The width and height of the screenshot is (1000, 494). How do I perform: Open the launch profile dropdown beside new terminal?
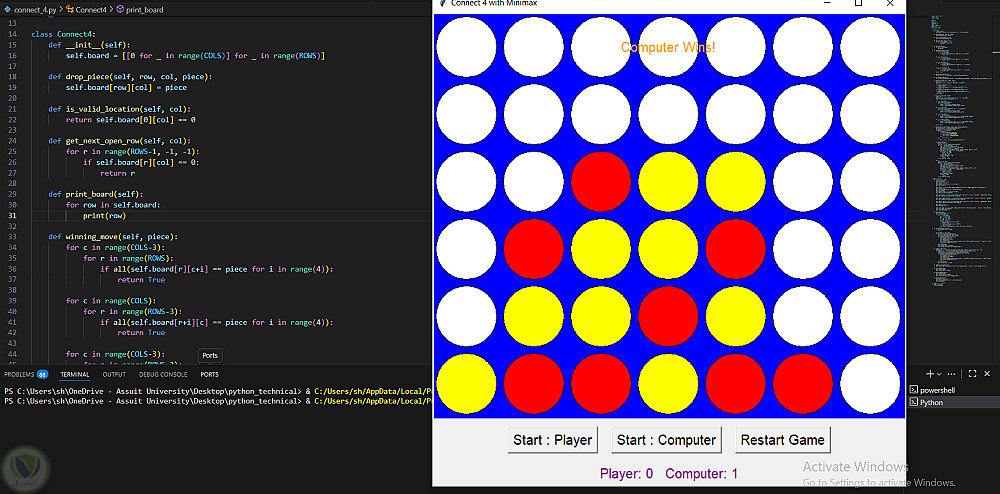pyautogui.click(x=939, y=374)
